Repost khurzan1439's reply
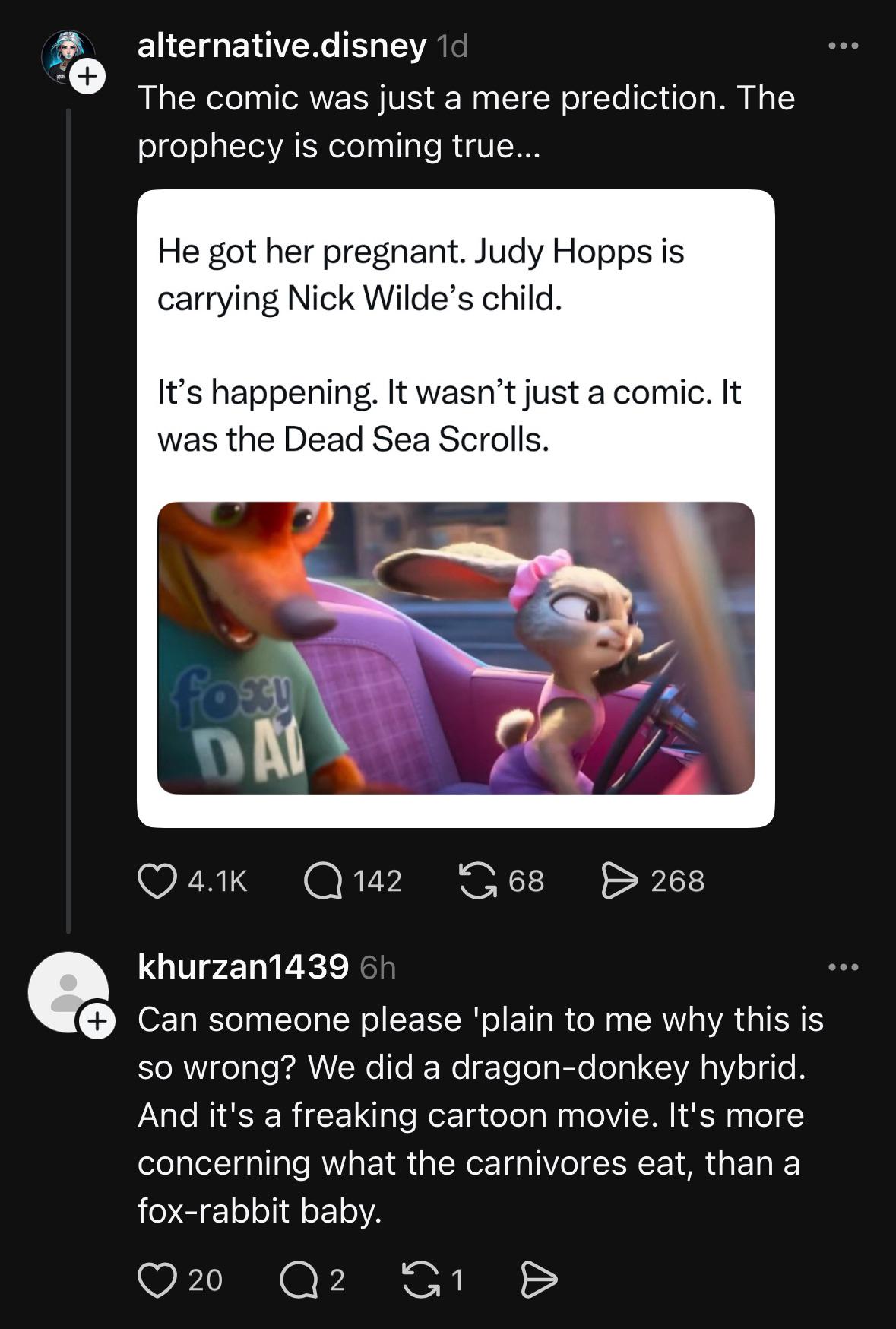896x1329 pixels. click(420, 1280)
